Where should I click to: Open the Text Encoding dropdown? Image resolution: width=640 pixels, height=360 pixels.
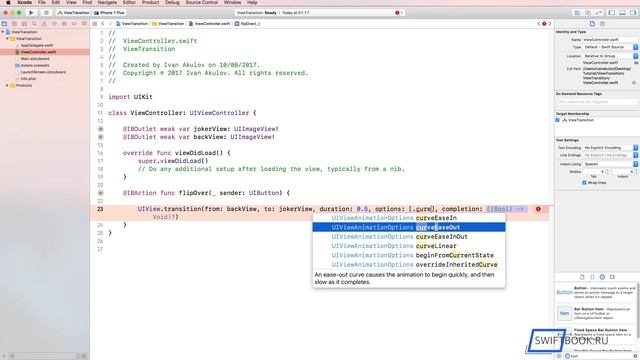[x=610, y=147]
